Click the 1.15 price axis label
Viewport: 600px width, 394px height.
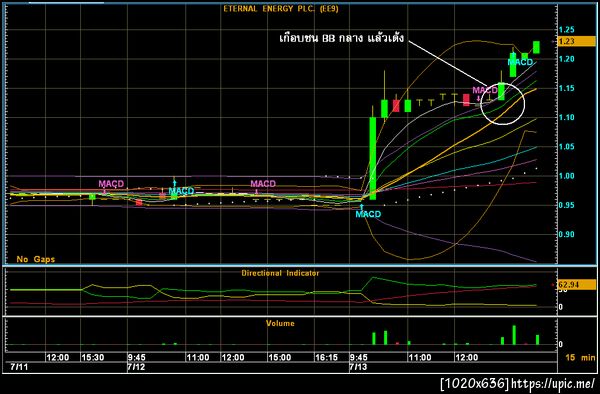click(566, 88)
